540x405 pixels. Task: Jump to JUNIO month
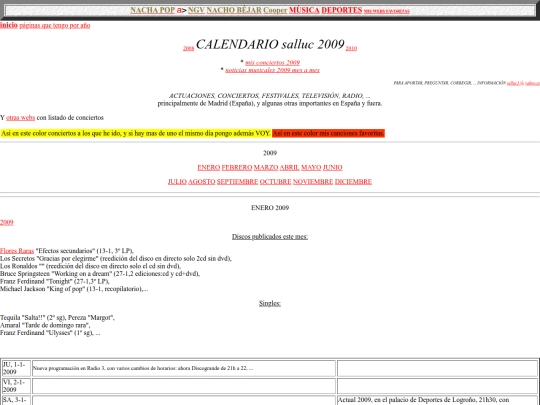333,168
